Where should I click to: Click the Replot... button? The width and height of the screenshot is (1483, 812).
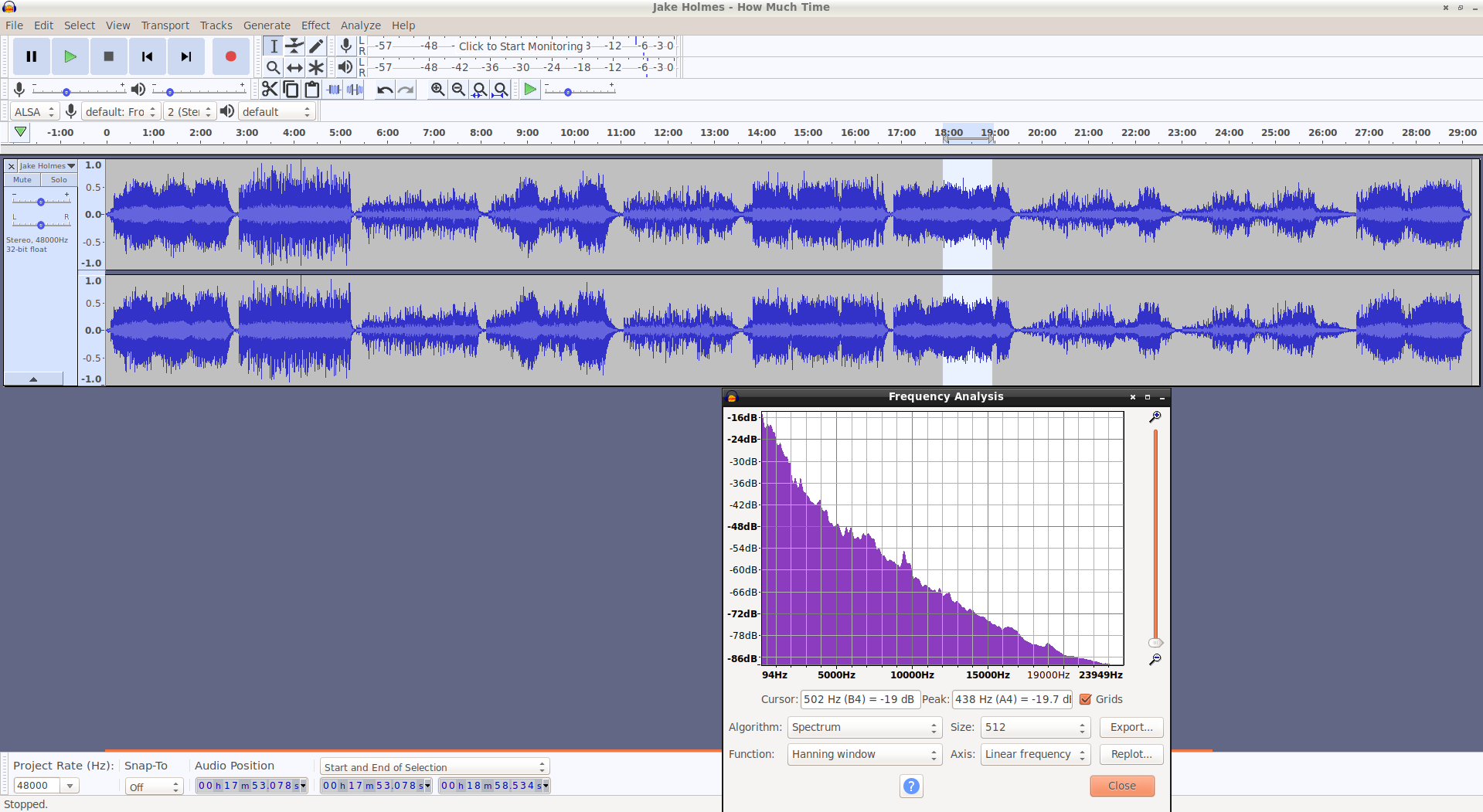(x=1131, y=754)
